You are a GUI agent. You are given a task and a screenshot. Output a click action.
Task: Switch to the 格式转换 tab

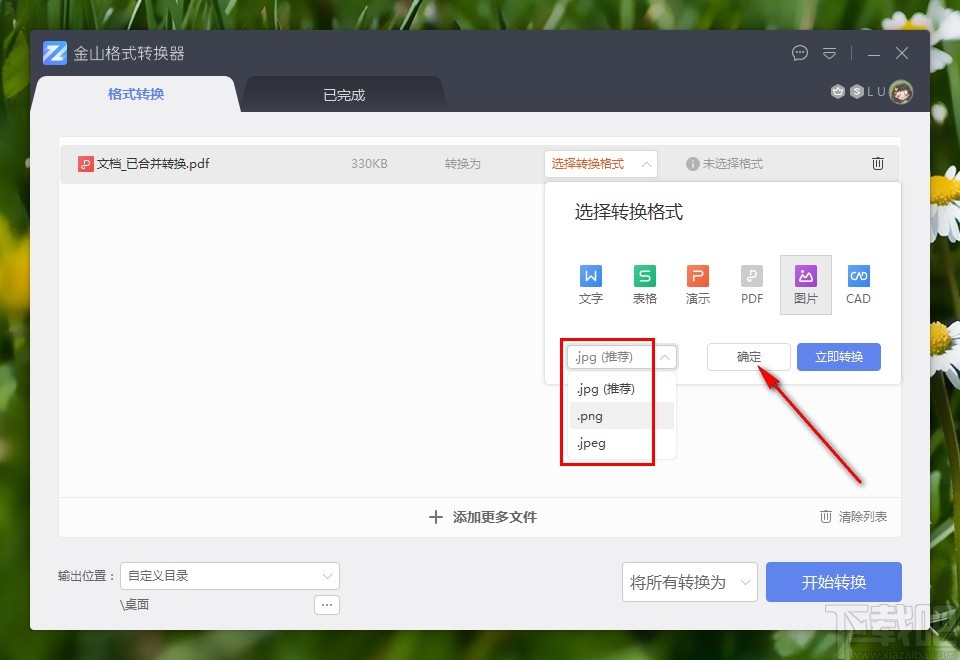click(x=135, y=95)
